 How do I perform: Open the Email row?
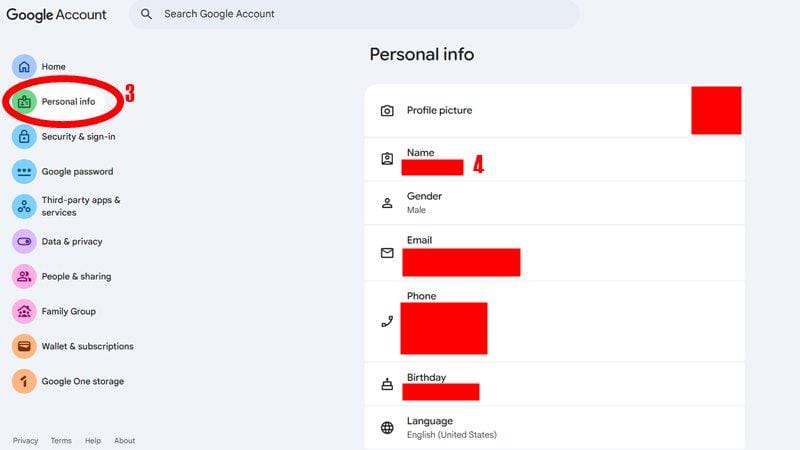click(555, 253)
